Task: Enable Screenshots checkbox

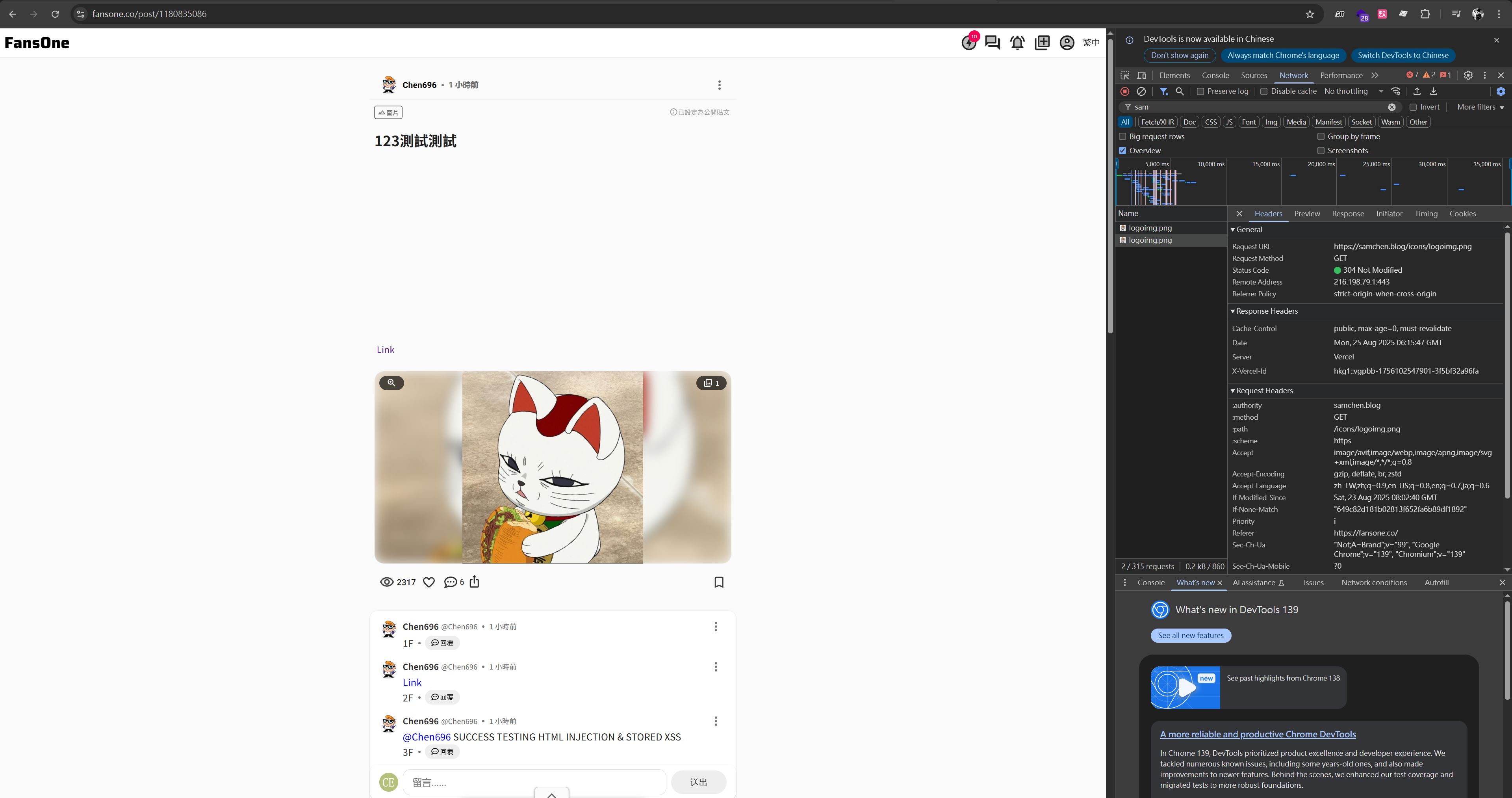Action: pyautogui.click(x=1321, y=150)
